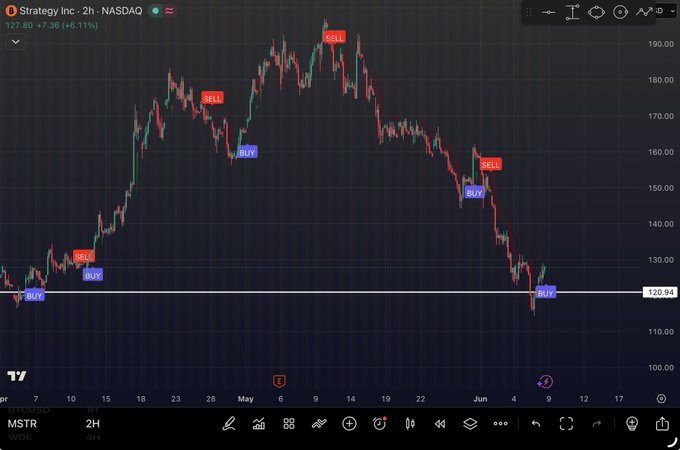Tap the Bitcoin B symbol logo
The height and width of the screenshot is (450, 680).
tap(11, 11)
